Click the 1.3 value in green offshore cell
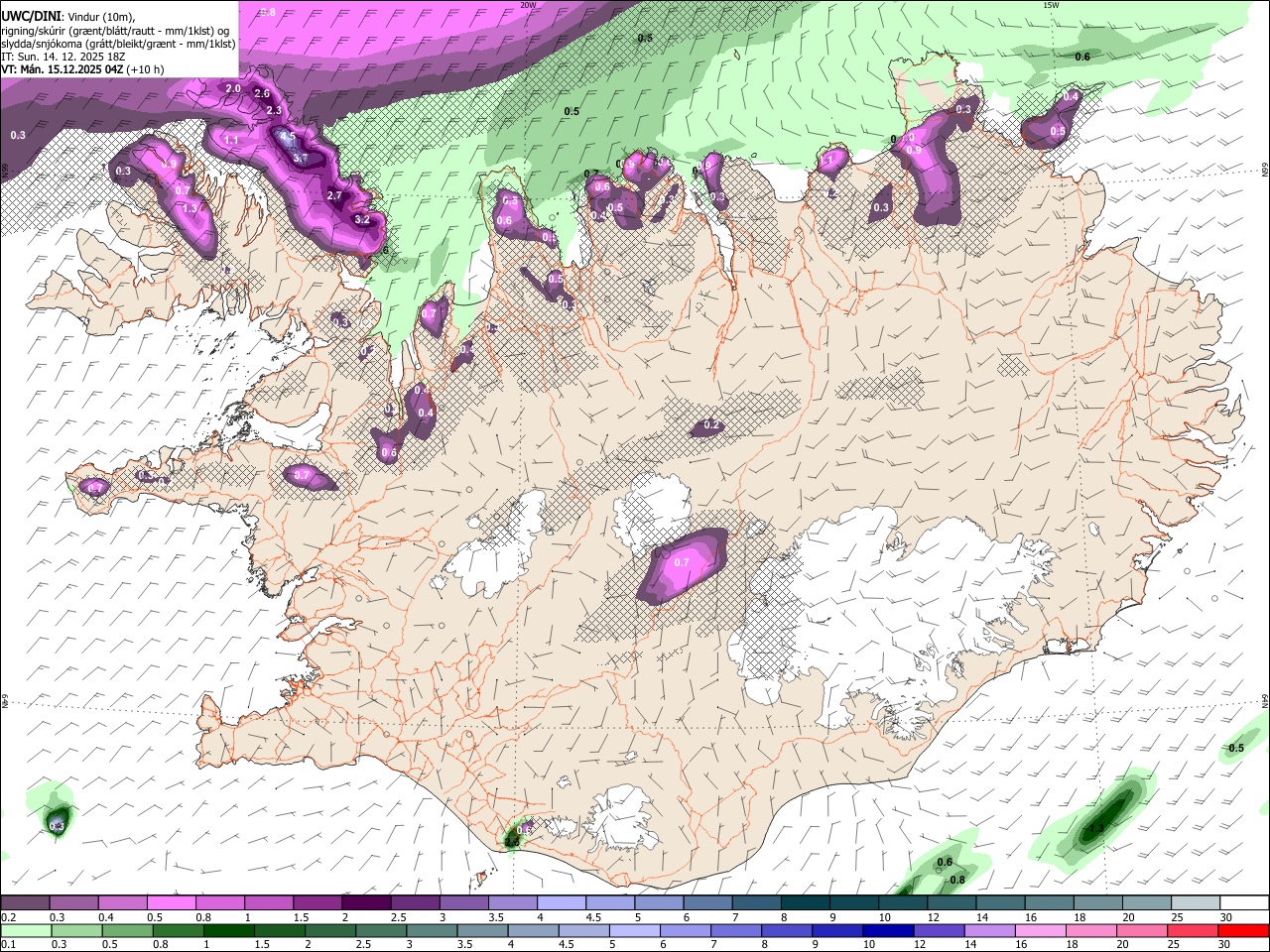 pos(1096,829)
